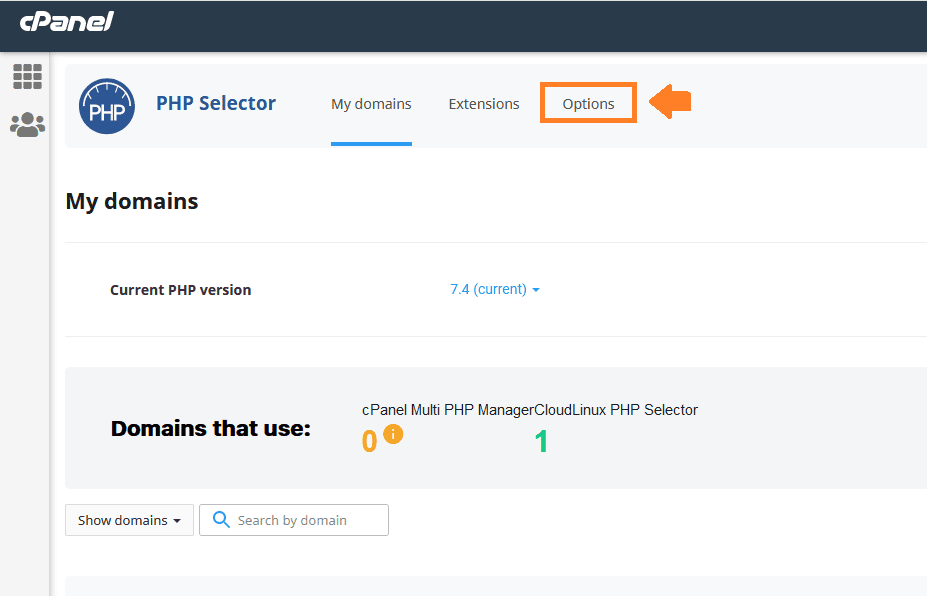This screenshot has height=596, width=927.
Task: Click the PHP Selector title text
Action: (216, 103)
